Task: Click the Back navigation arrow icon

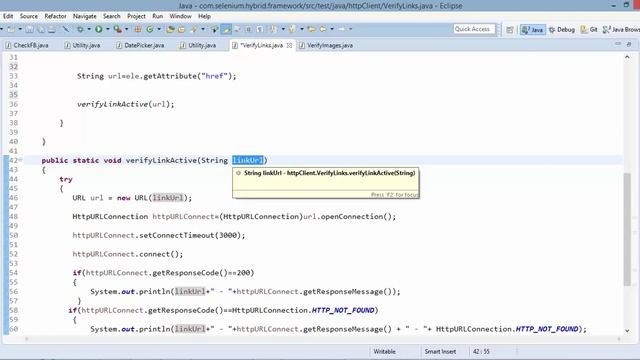Action: [x=322, y=29]
